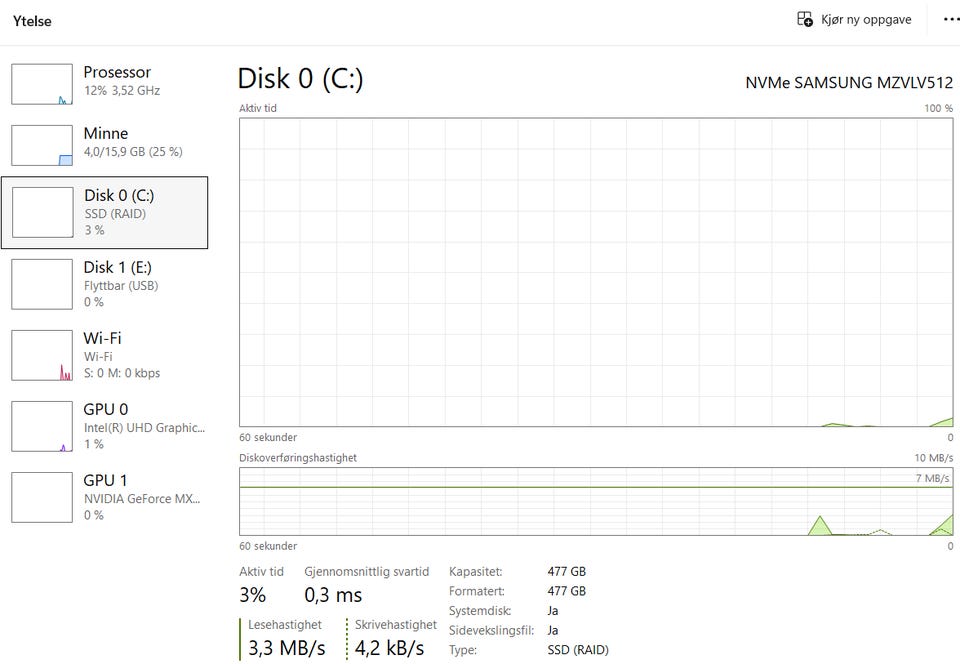This screenshot has width=960, height=664.
Task: Click the Aktiv tid 3% statistic
Action: [253, 595]
